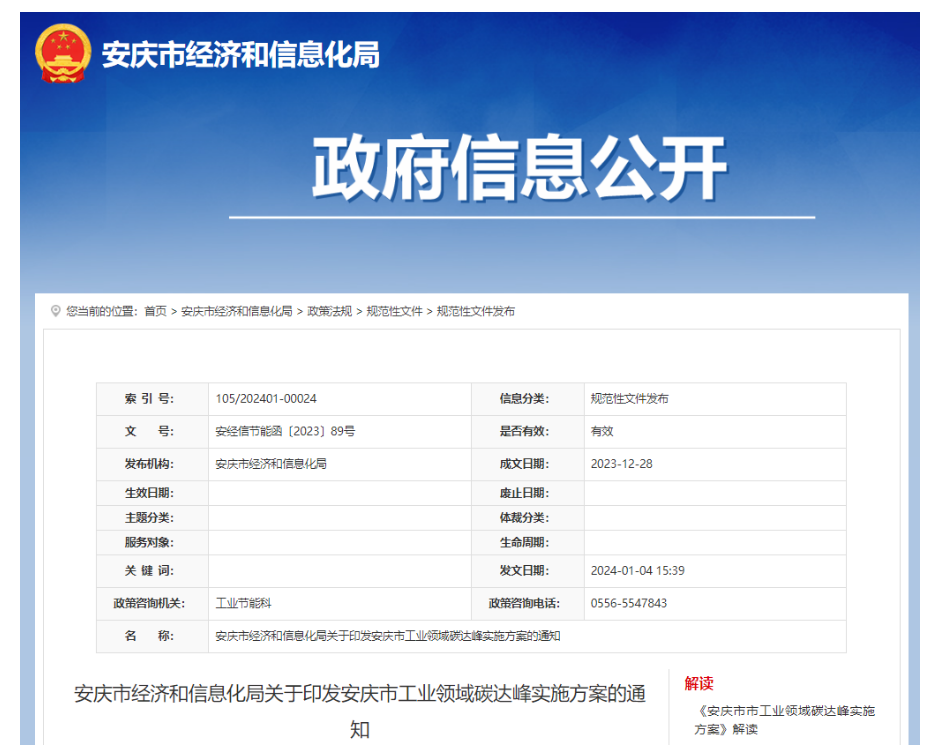Click the document name in the 名称 row
This screenshot has height=750, width=942.
click(388, 636)
